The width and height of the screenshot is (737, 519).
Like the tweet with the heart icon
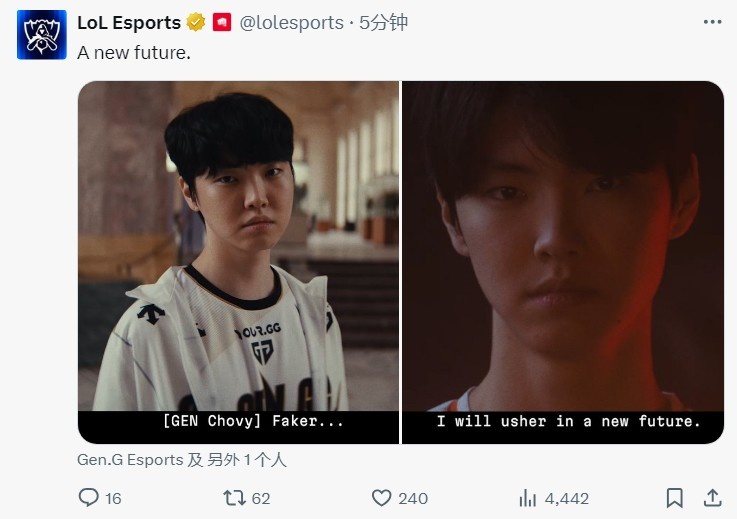(x=382, y=498)
